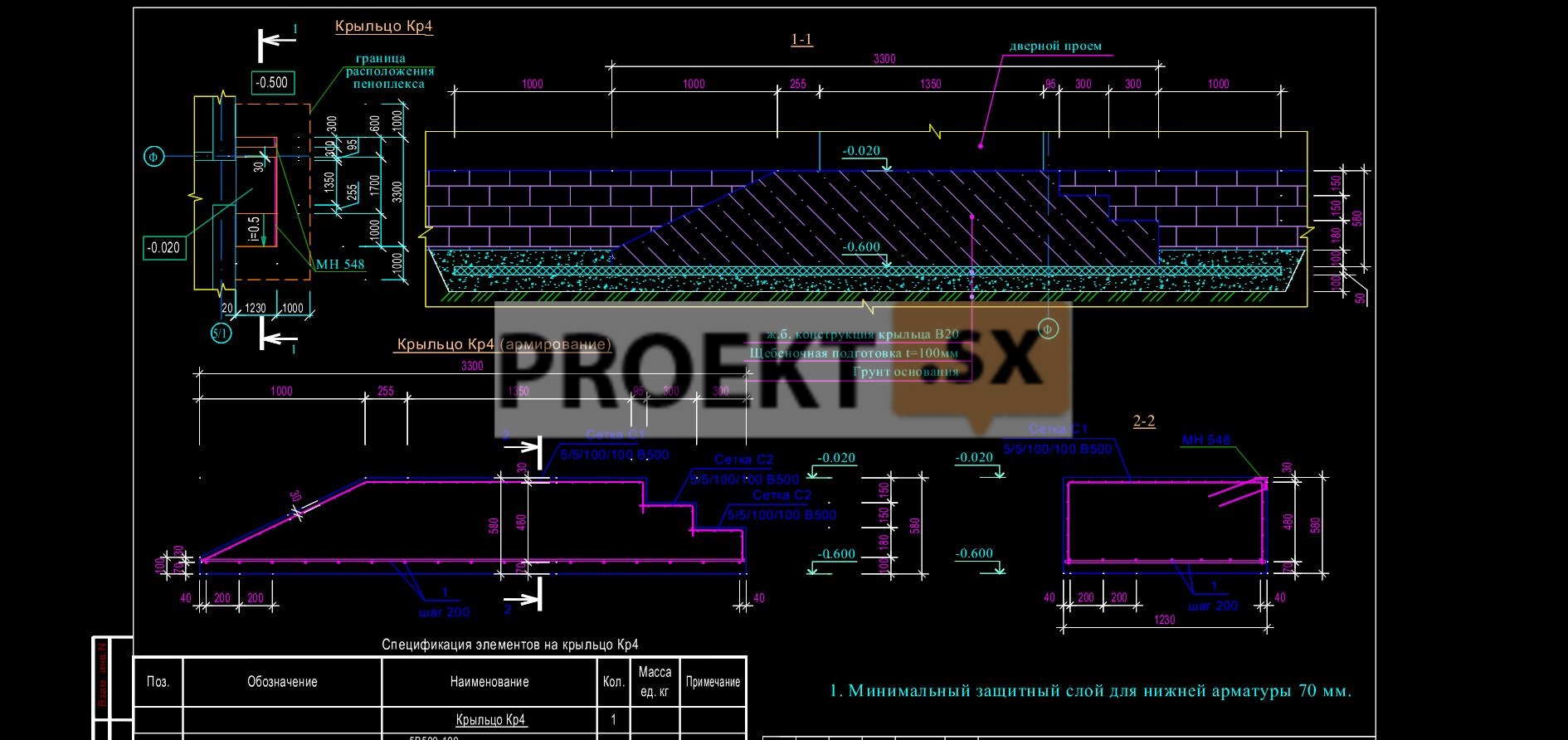Viewport: 1568px width, 740px height.
Task: Select the 'Грунт основания' callout text
Action: [906, 372]
